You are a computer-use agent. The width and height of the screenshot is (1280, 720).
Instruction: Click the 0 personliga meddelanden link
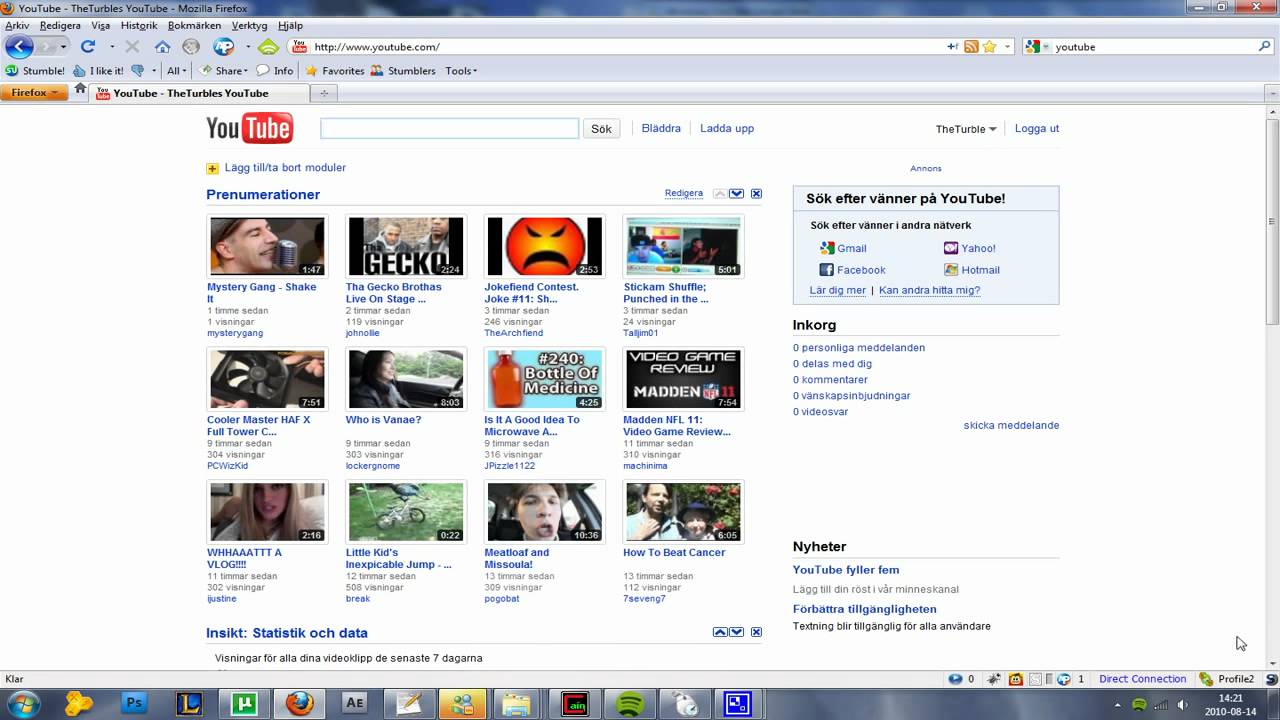(859, 348)
